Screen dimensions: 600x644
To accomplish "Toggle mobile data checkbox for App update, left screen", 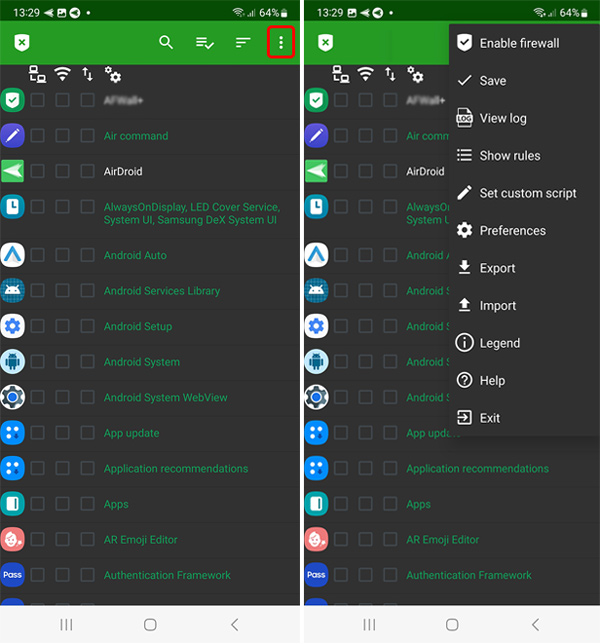I will click(x=87, y=432).
